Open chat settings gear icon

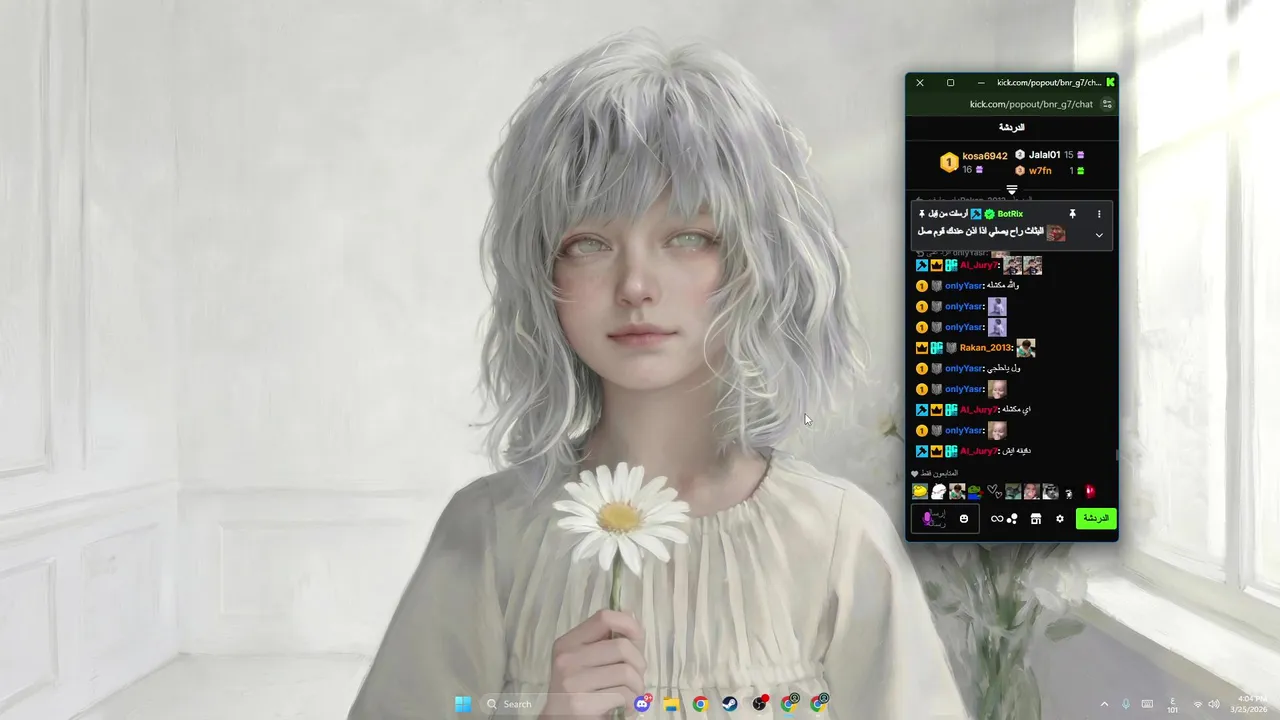point(1060,519)
